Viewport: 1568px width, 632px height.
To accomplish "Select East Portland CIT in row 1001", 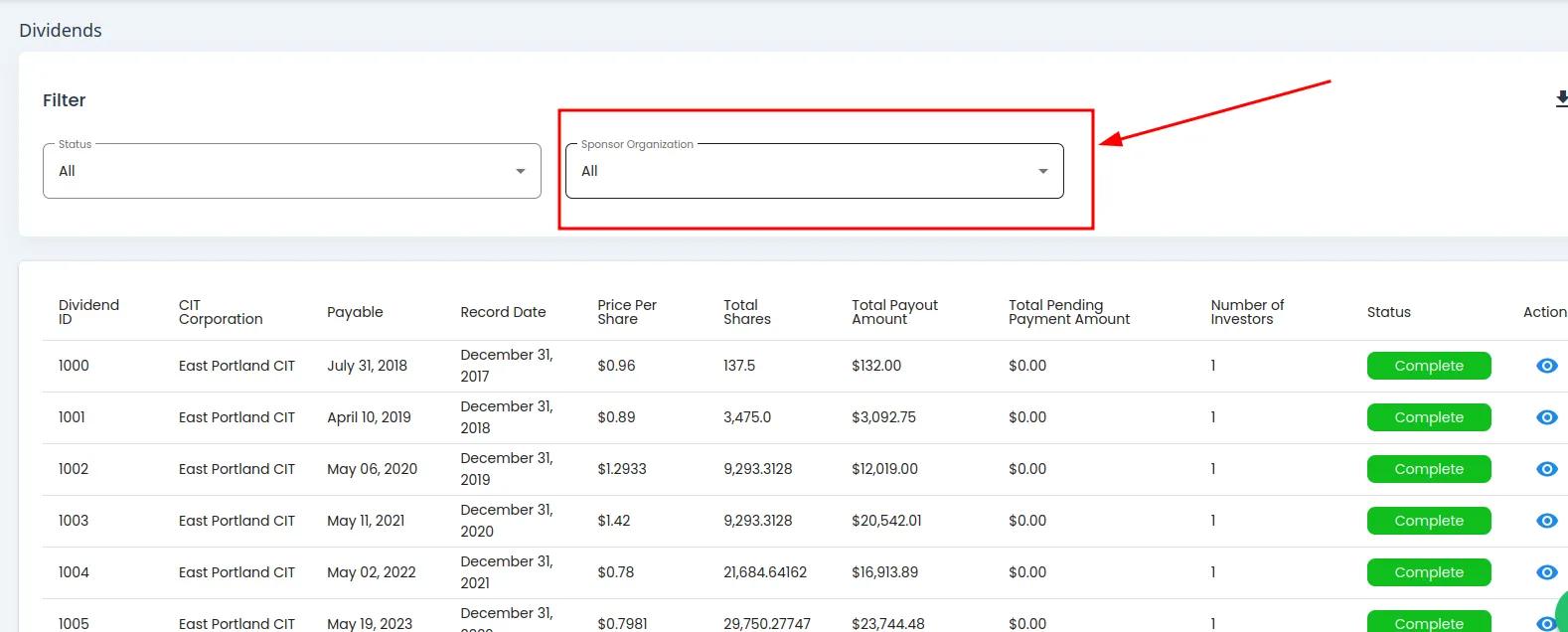I will coord(236,417).
